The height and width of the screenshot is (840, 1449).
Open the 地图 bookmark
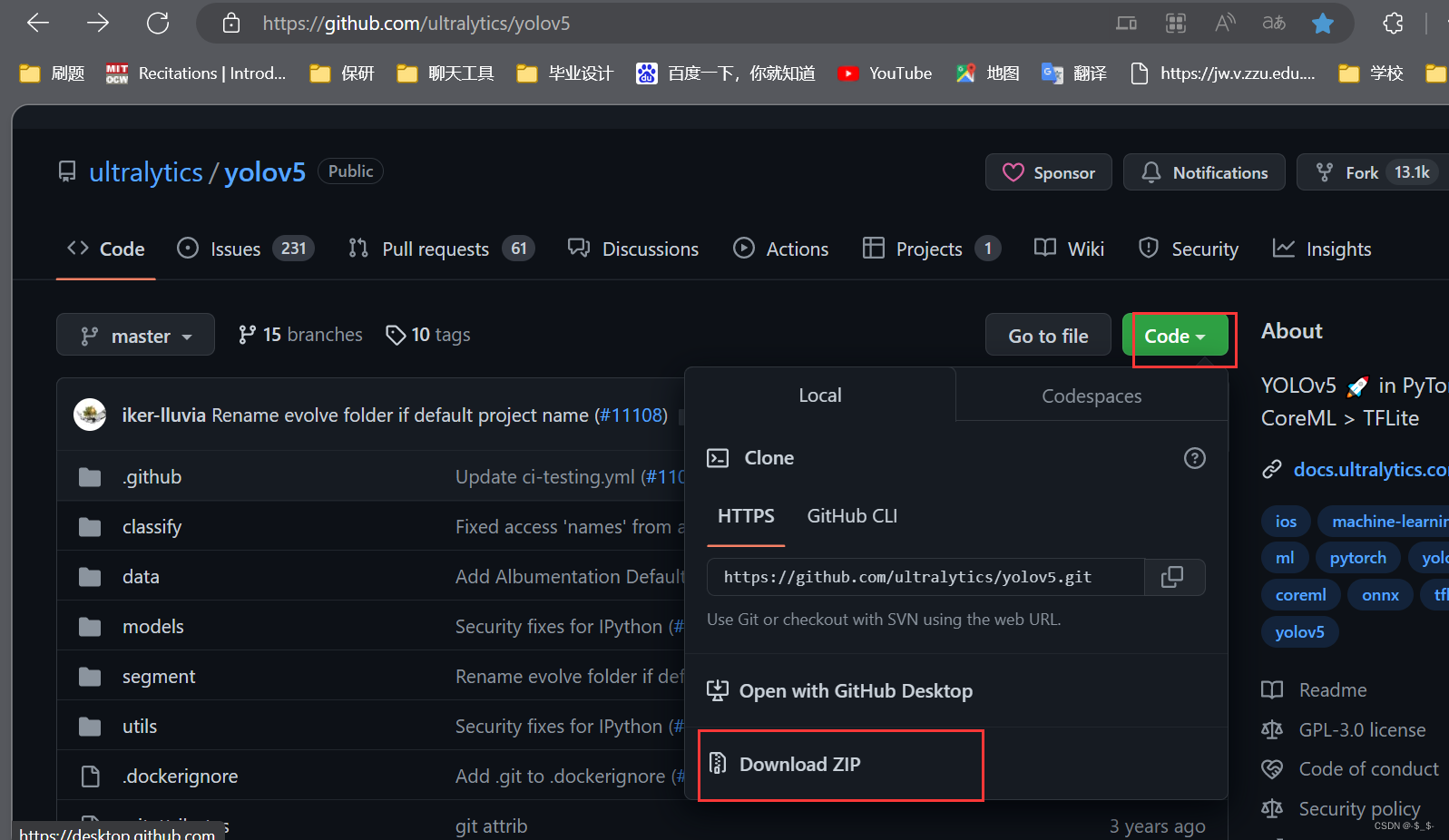[x=988, y=73]
